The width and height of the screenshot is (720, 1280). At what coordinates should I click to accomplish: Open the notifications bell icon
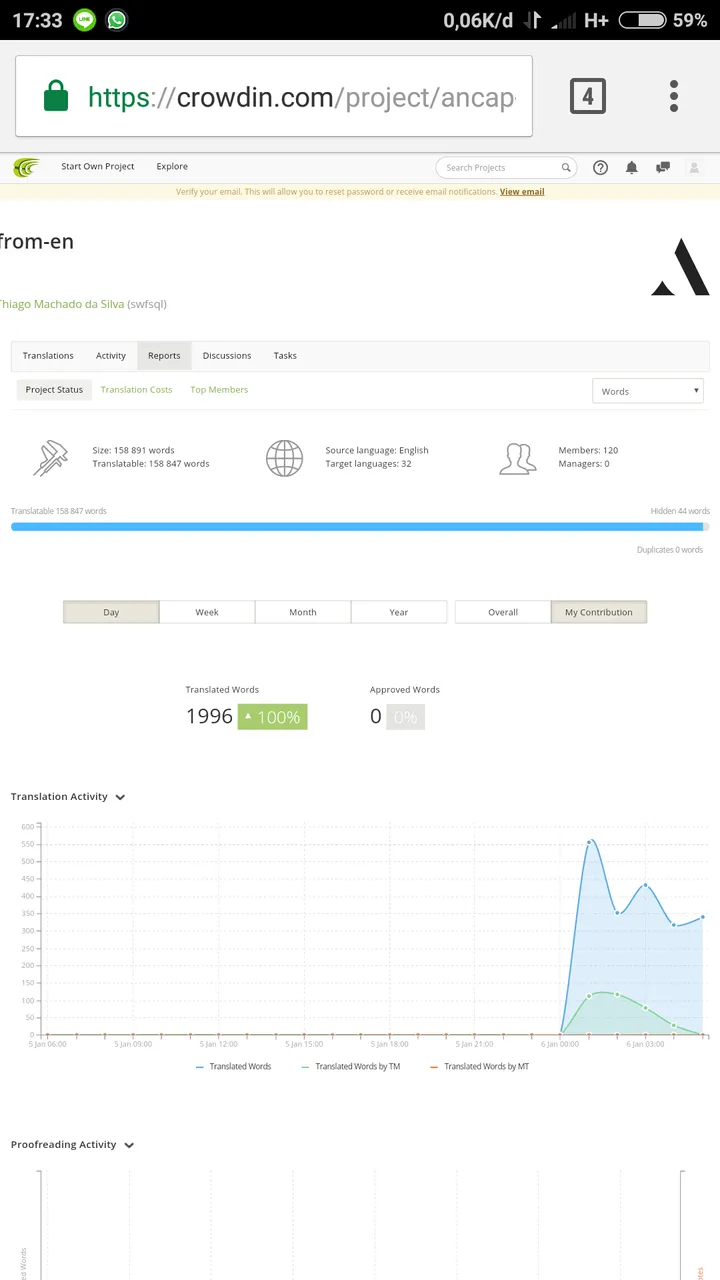pos(631,167)
